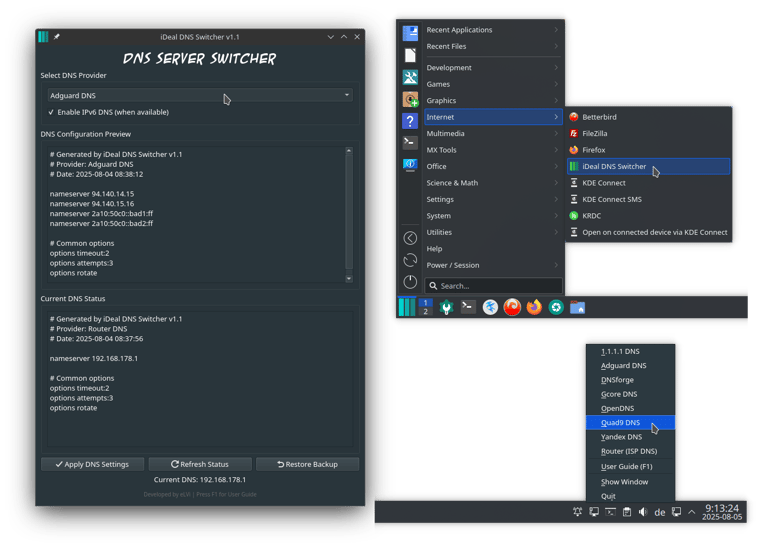The image size is (768, 548).
Task: Toggle Enable IPv6 DNS checkbox
Action: pos(109,112)
